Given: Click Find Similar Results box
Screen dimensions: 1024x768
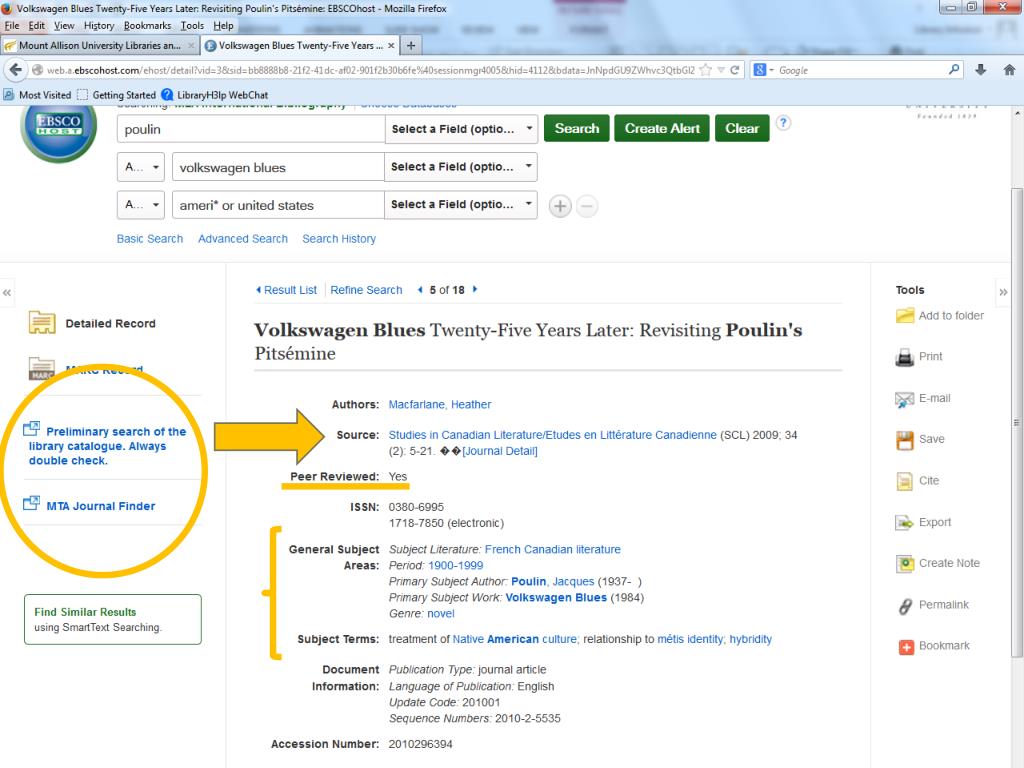Looking at the screenshot, I should (113, 619).
